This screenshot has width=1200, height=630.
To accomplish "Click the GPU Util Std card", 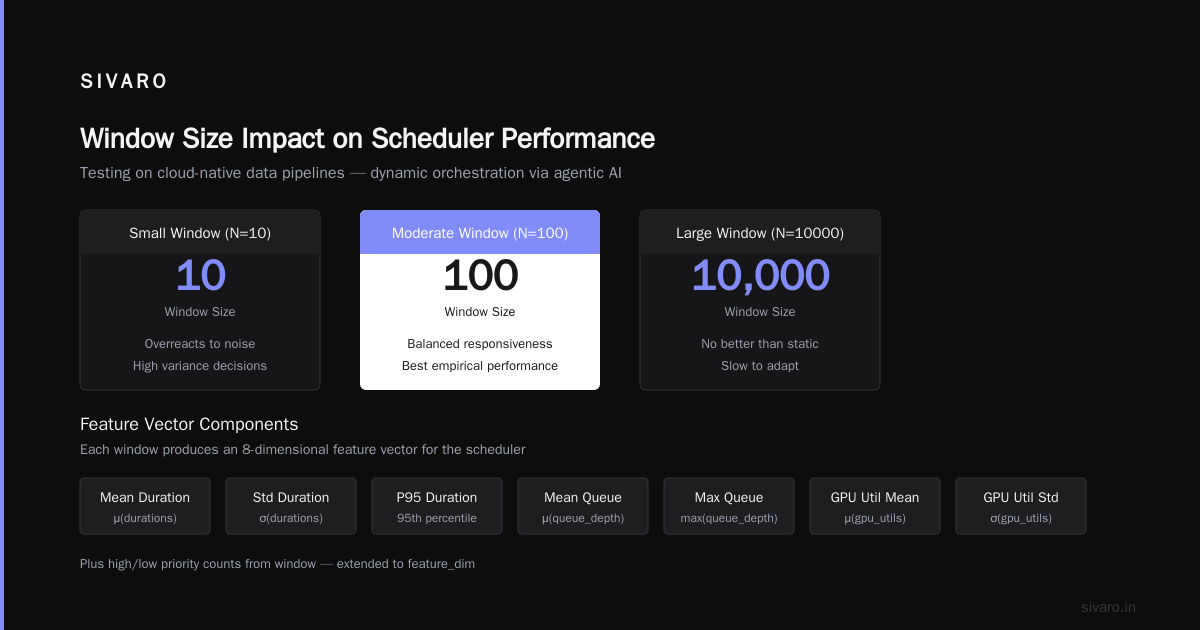I will coord(1021,506).
